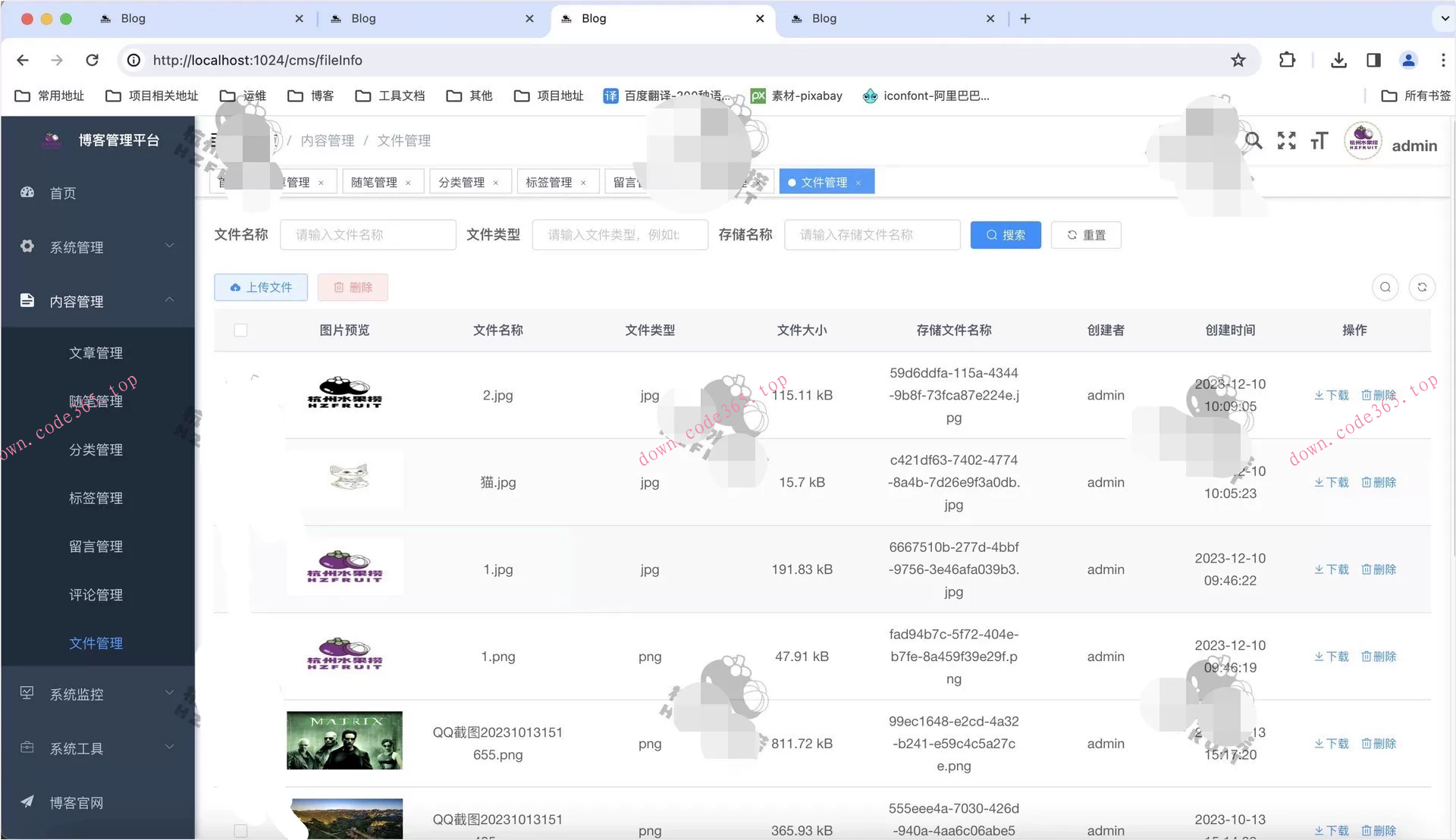
Task: Open the 首页 home page from sidebar
Action: pyautogui.click(x=62, y=193)
